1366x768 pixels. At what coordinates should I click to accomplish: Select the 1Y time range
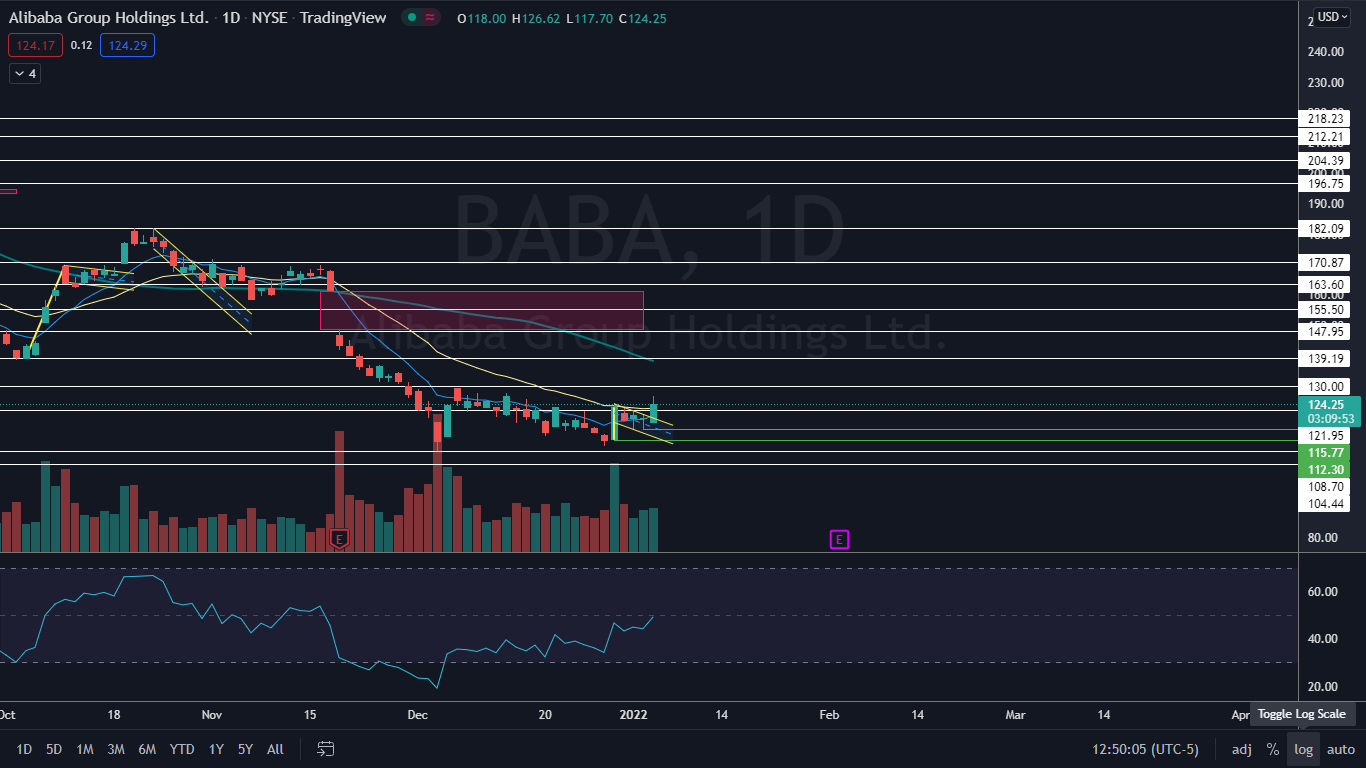(x=216, y=749)
